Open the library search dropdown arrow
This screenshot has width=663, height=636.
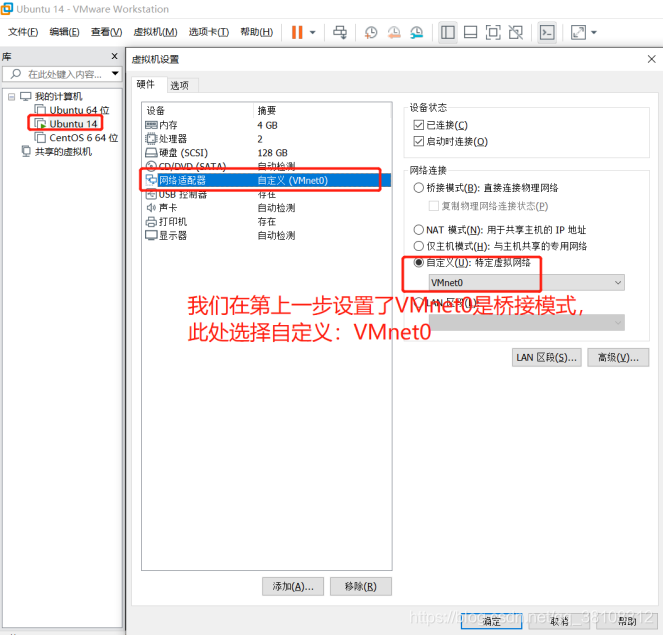(115, 74)
